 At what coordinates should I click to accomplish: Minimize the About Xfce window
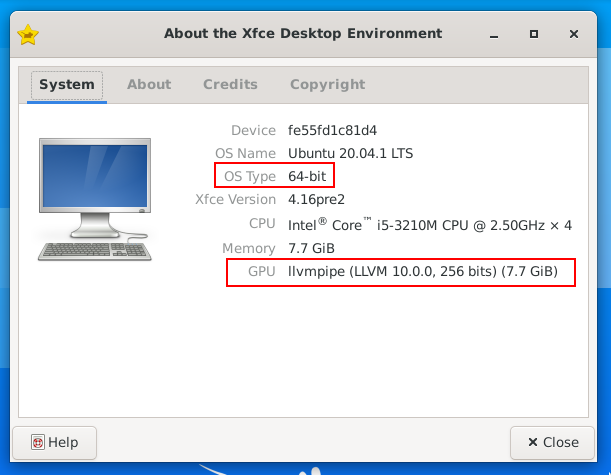pyautogui.click(x=494, y=35)
